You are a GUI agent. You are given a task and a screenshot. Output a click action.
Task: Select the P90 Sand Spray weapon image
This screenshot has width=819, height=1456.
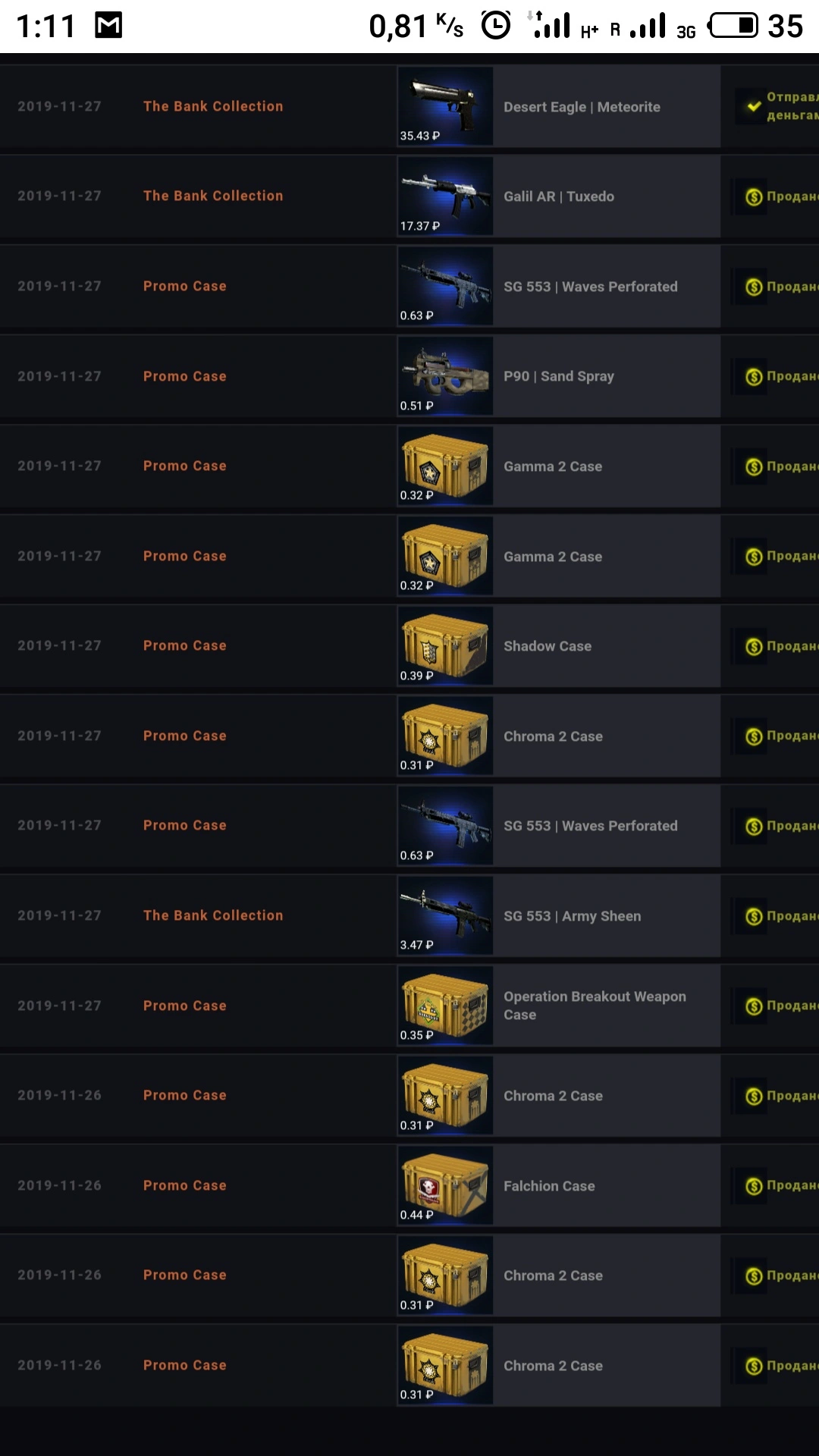pyautogui.click(x=445, y=376)
